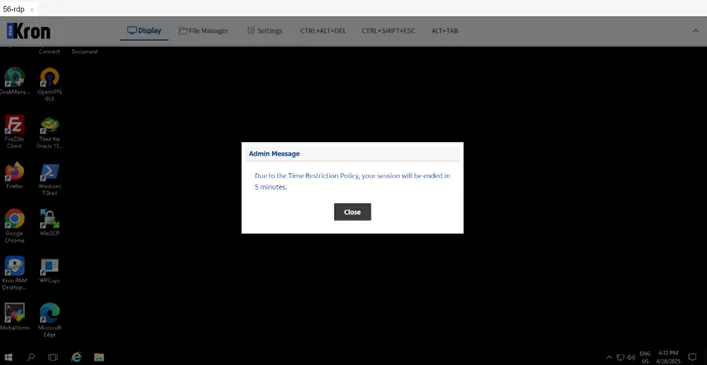
Task: Collapse the Kron toolbar with the chevron
Action: [695, 31]
